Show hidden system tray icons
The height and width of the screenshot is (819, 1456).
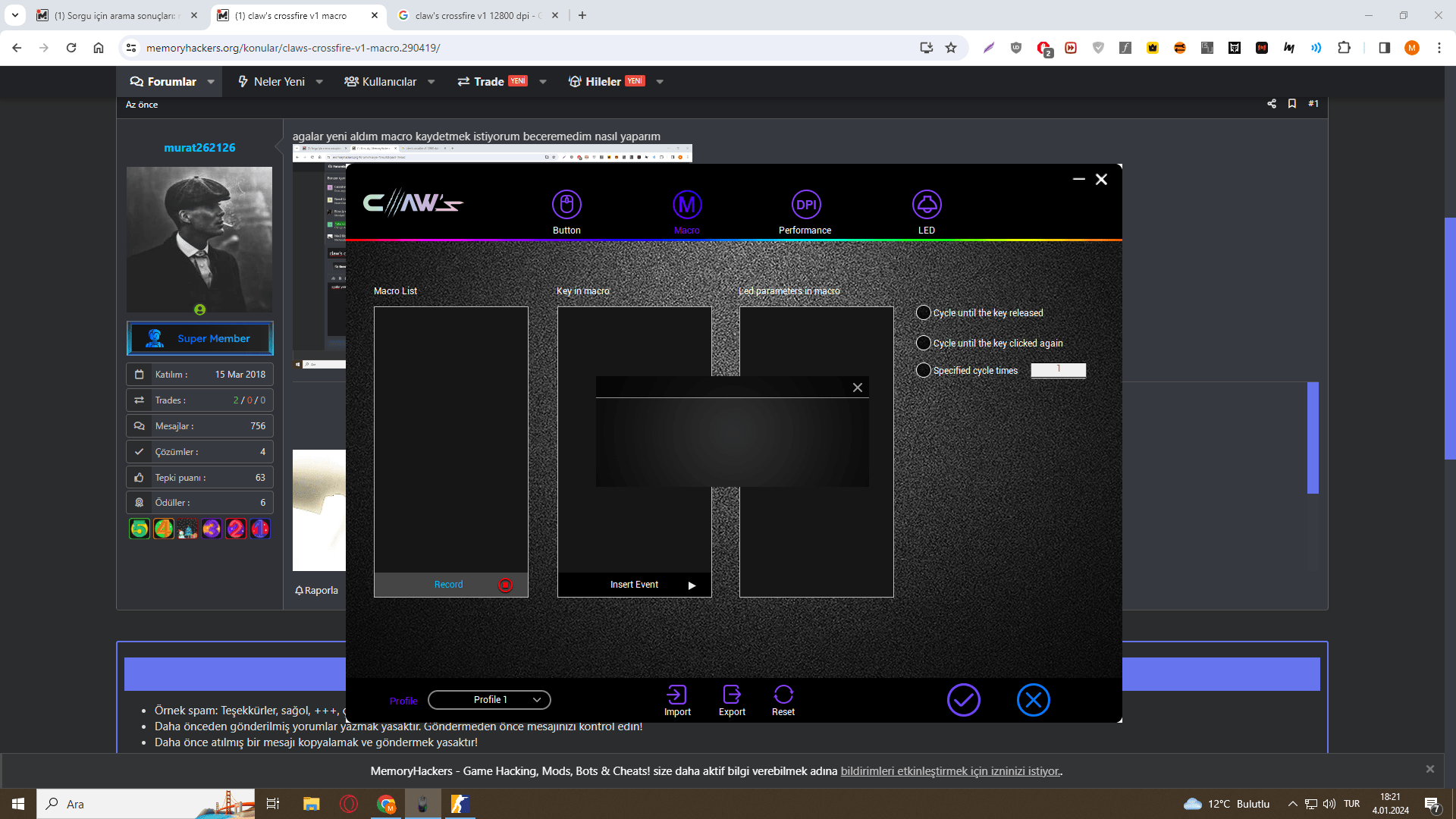point(1293,804)
